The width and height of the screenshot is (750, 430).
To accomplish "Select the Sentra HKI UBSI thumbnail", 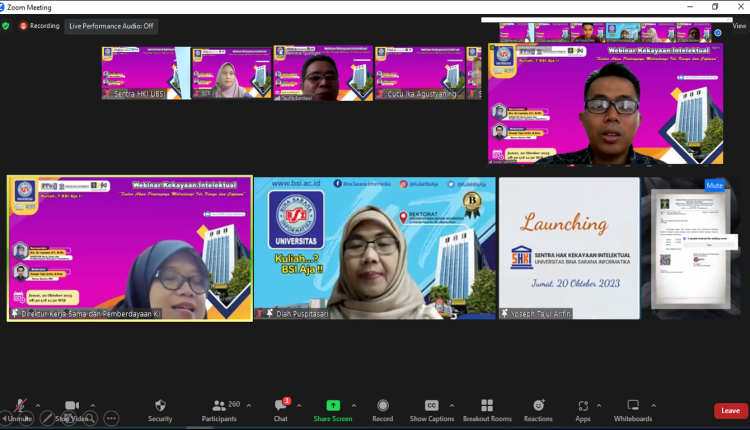I will [x=146, y=73].
